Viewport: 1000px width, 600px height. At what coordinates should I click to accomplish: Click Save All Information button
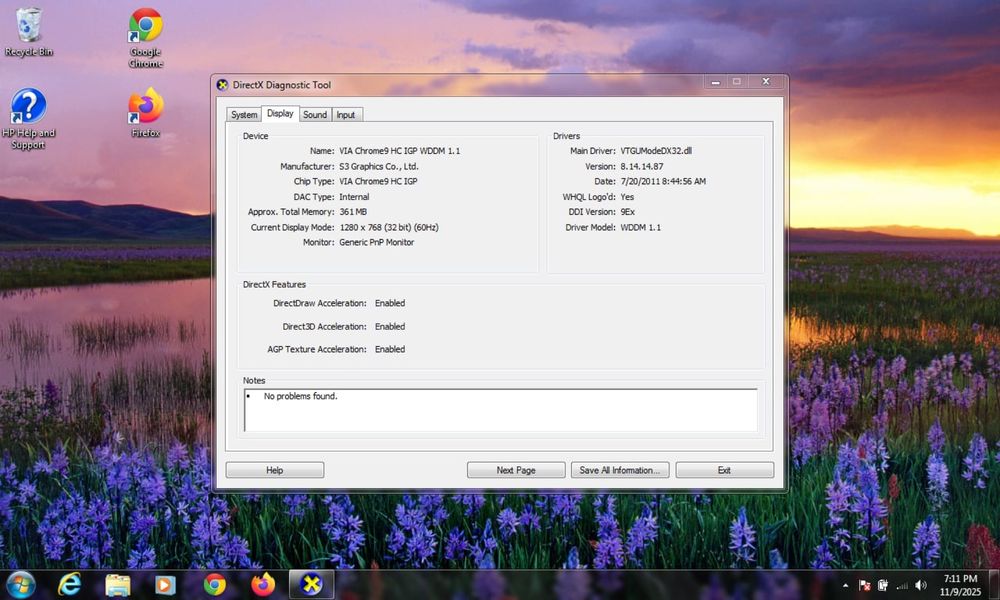click(x=620, y=470)
